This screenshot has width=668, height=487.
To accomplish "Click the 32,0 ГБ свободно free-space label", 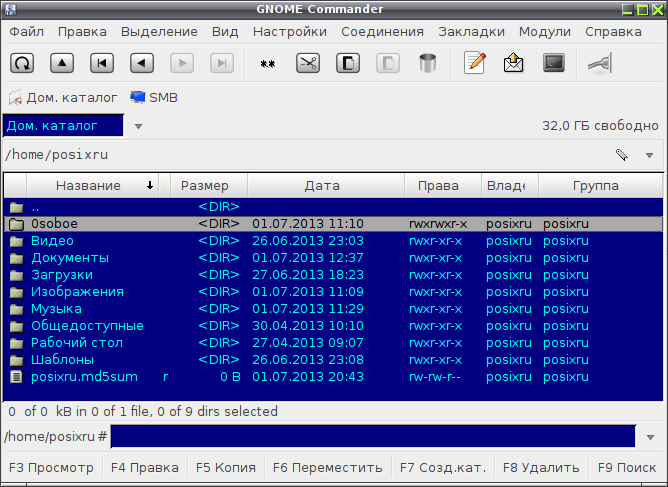I will tap(600, 126).
